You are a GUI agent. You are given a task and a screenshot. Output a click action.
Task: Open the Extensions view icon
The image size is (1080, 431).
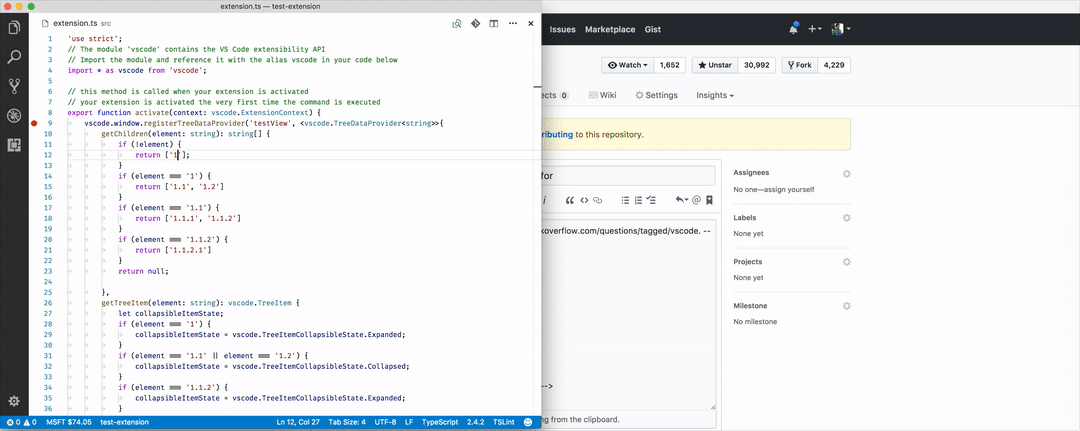[14, 145]
